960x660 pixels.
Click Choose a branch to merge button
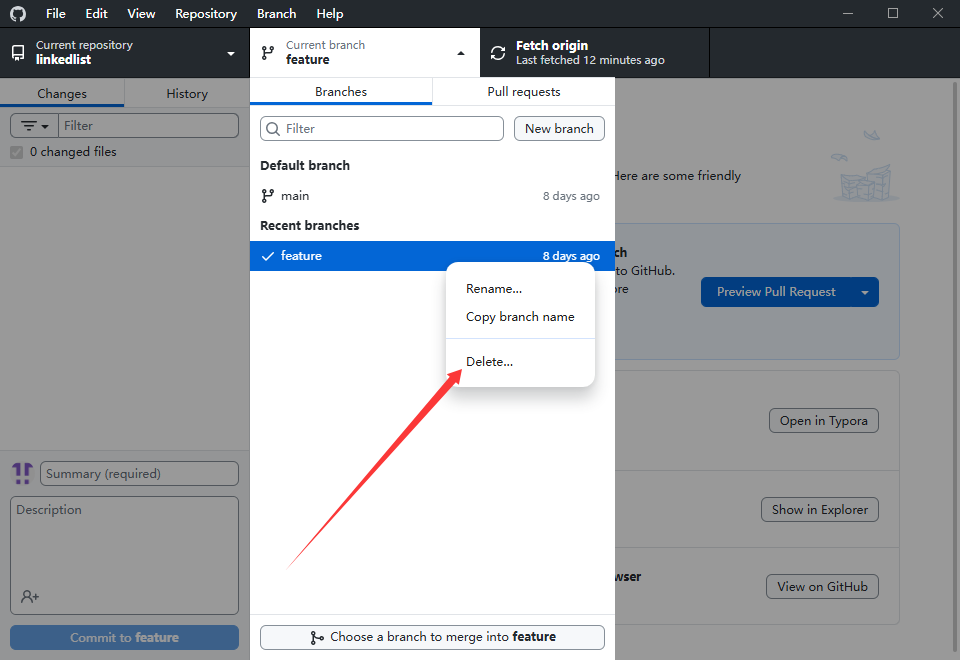pyautogui.click(x=432, y=637)
